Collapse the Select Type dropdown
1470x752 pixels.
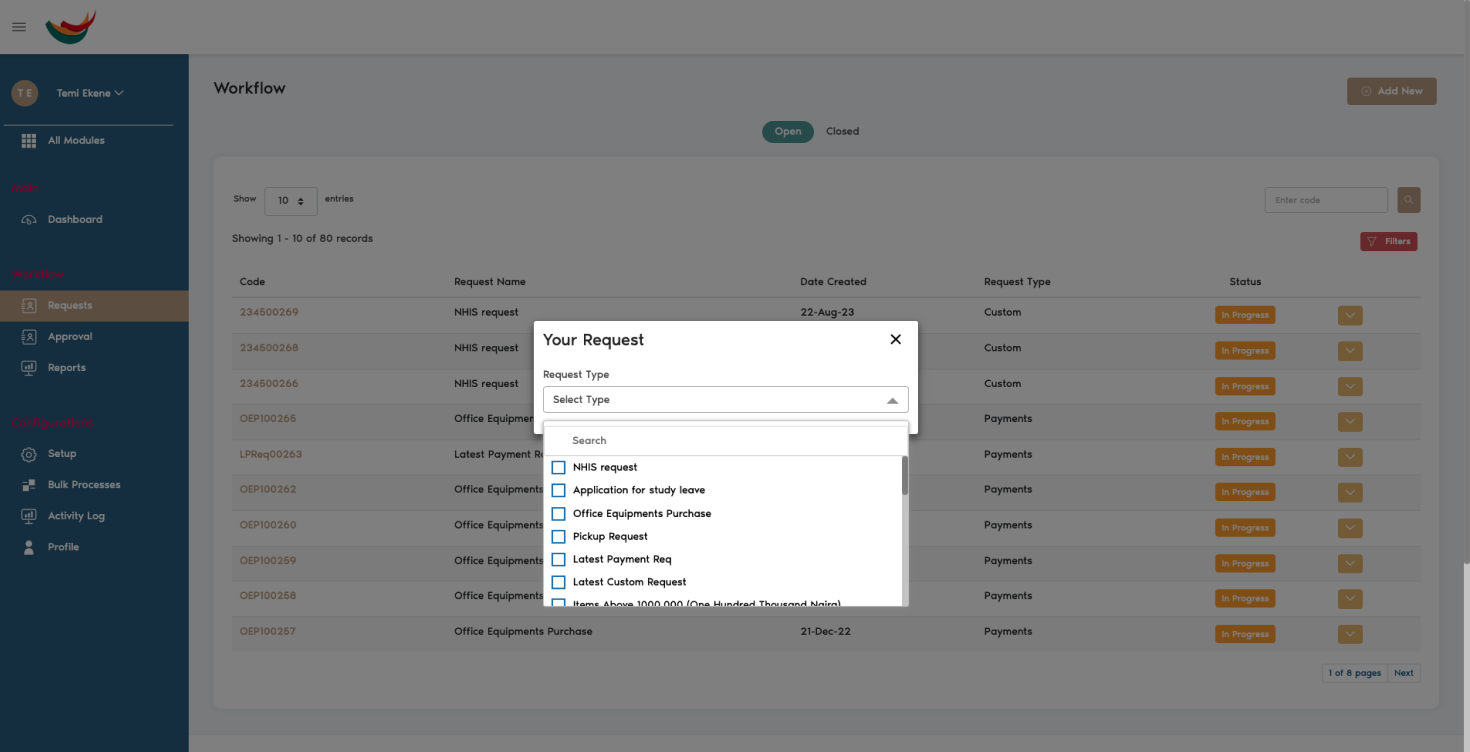pos(892,399)
